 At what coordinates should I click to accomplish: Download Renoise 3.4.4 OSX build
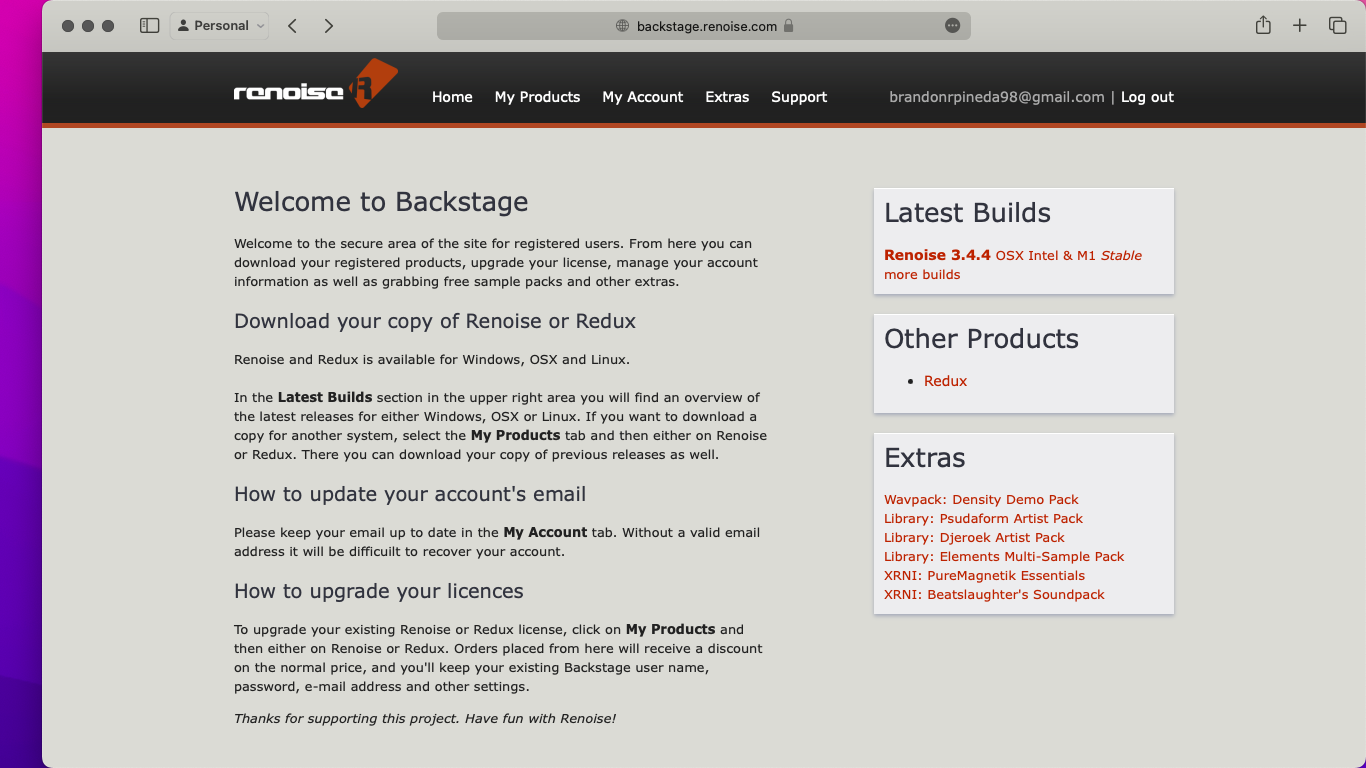pos(1013,255)
